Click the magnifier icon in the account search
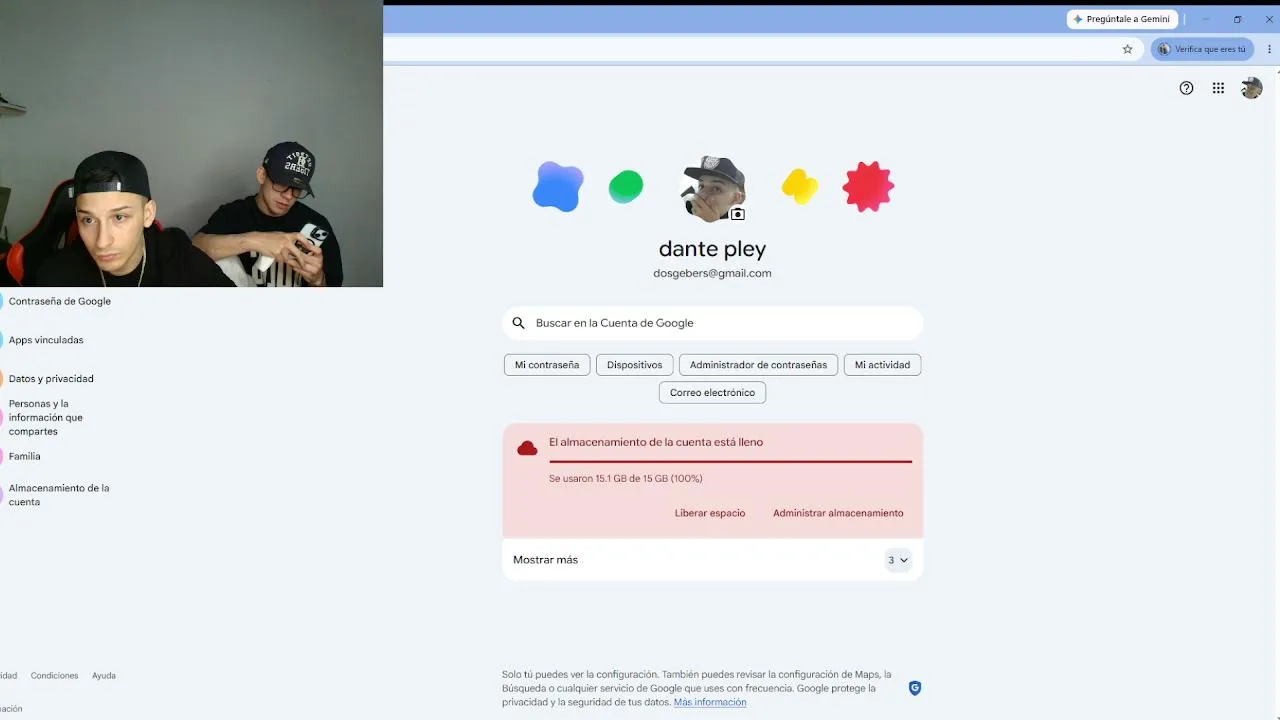The image size is (1280, 720). point(518,323)
